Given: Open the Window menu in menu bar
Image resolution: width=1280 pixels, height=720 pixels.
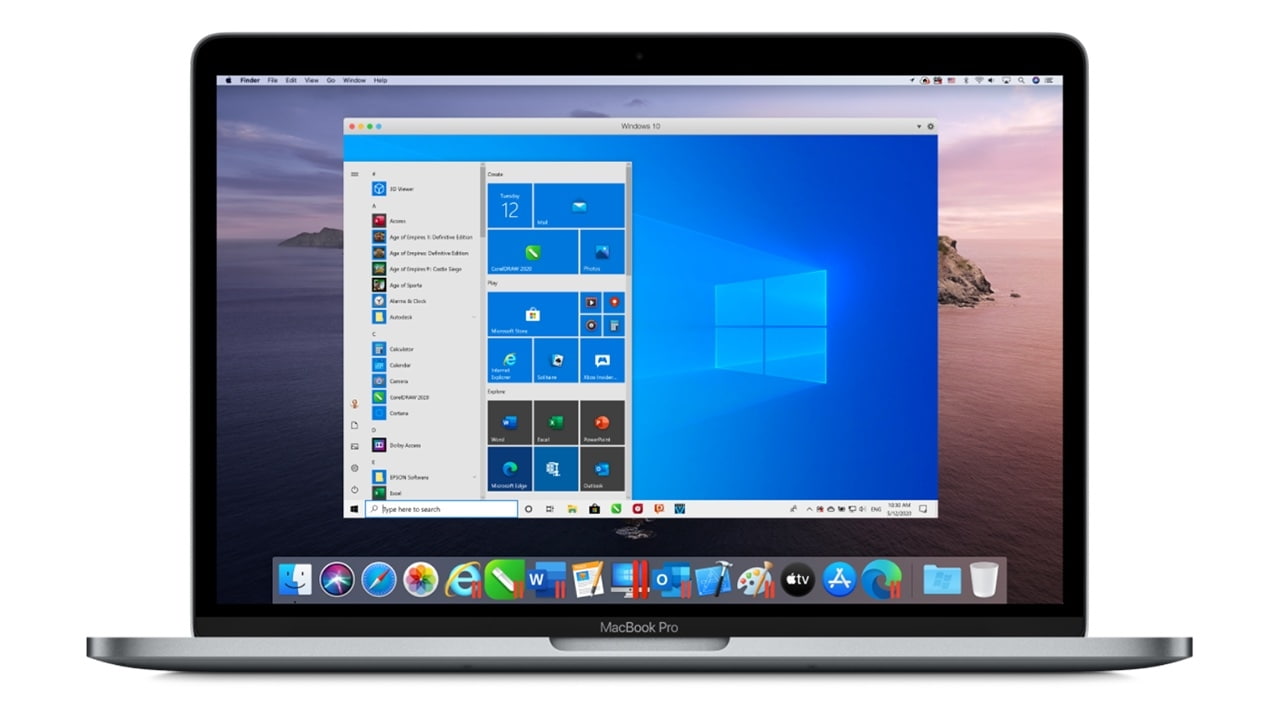Looking at the screenshot, I should [x=354, y=80].
